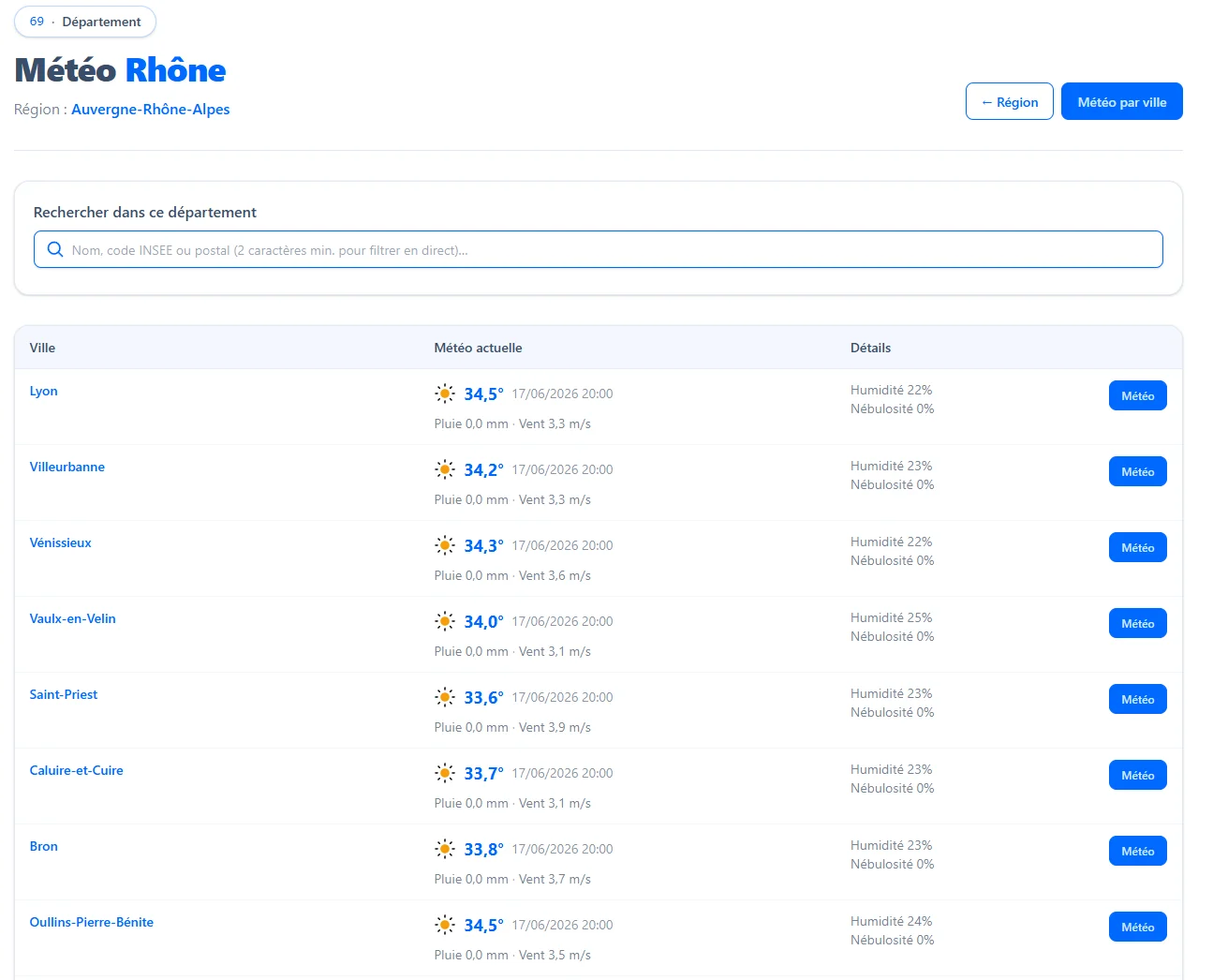Click Météo button for Villeurbanne
The width and height of the screenshot is (1213, 980).
(x=1138, y=471)
